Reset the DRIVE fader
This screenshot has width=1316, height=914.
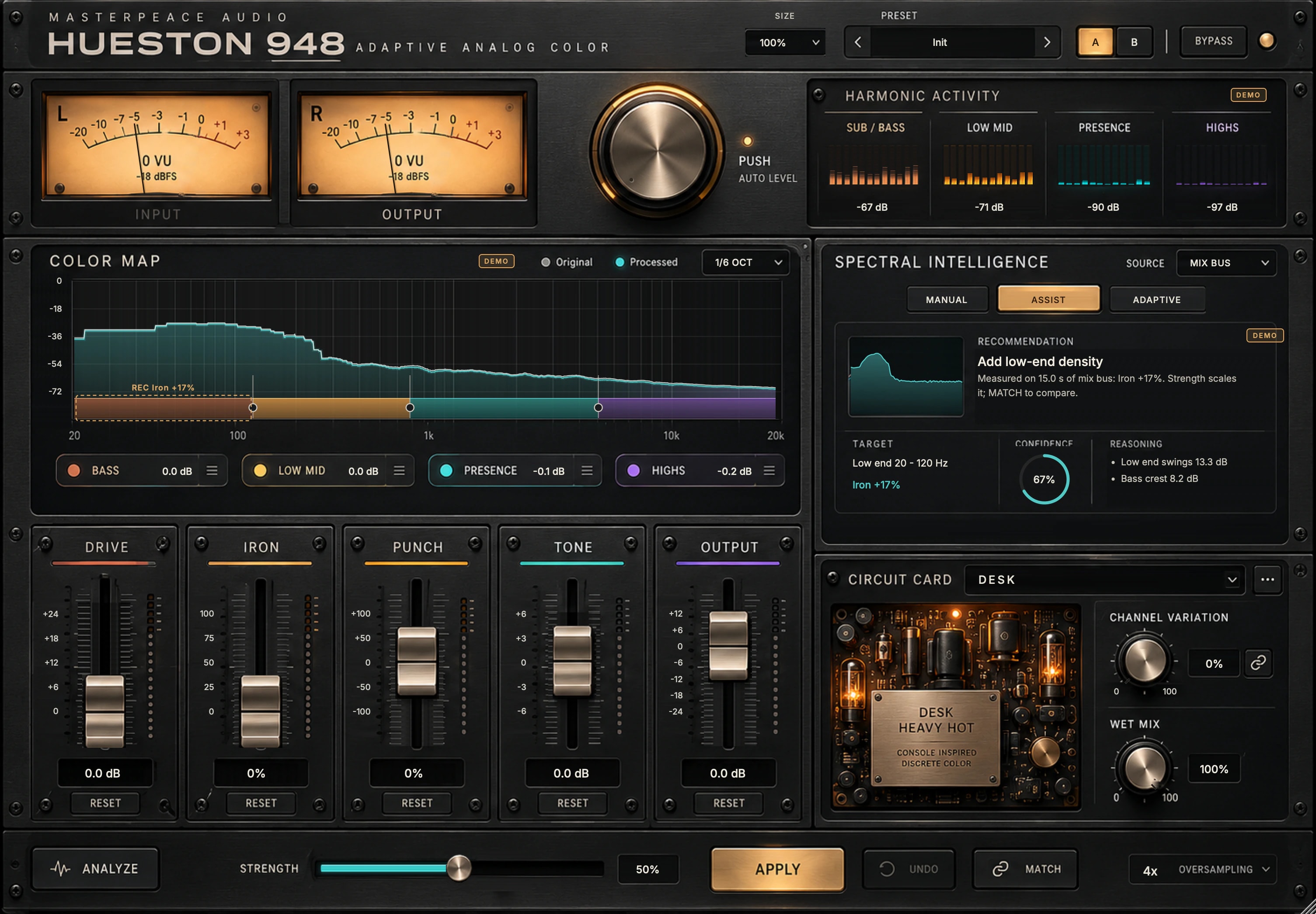tap(105, 803)
